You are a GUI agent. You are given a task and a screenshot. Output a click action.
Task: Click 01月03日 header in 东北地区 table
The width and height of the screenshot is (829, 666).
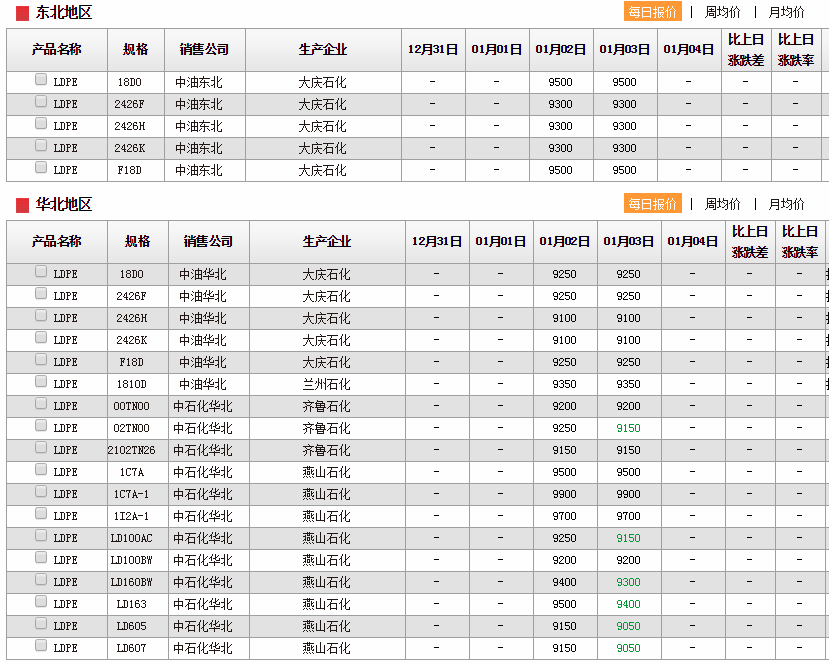(x=625, y=50)
